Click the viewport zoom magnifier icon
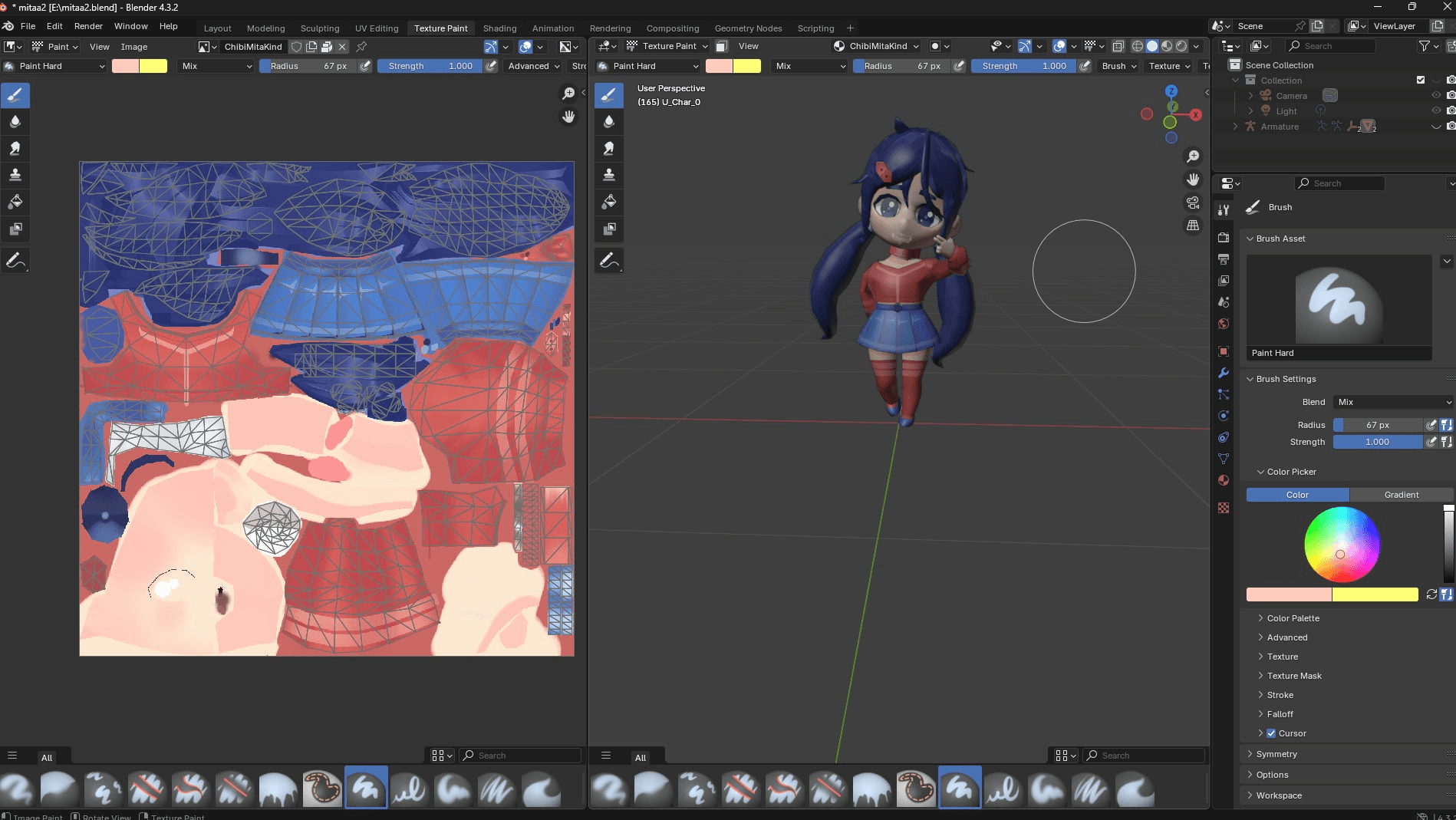This screenshot has height=820, width=1456. 1193,156
